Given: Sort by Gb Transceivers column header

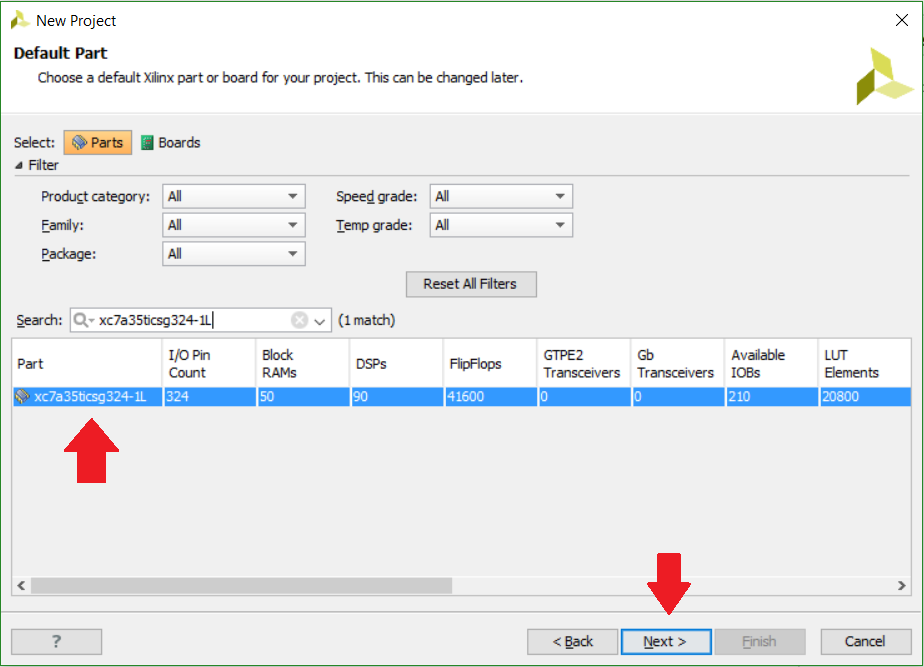Looking at the screenshot, I should 678,364.
